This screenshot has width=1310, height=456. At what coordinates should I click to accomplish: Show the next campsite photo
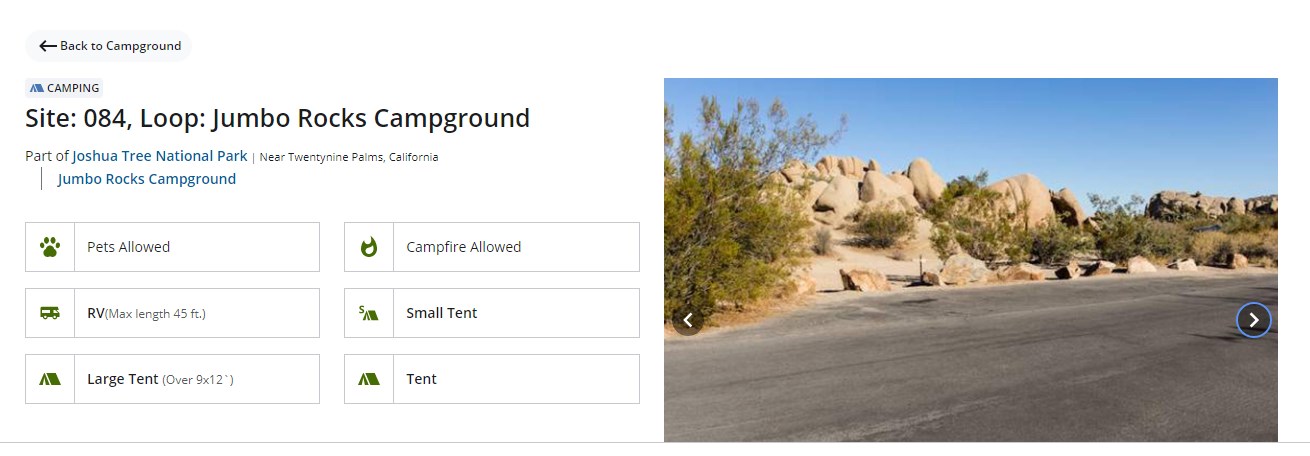pyautogui.click(x=1254, y=320)
